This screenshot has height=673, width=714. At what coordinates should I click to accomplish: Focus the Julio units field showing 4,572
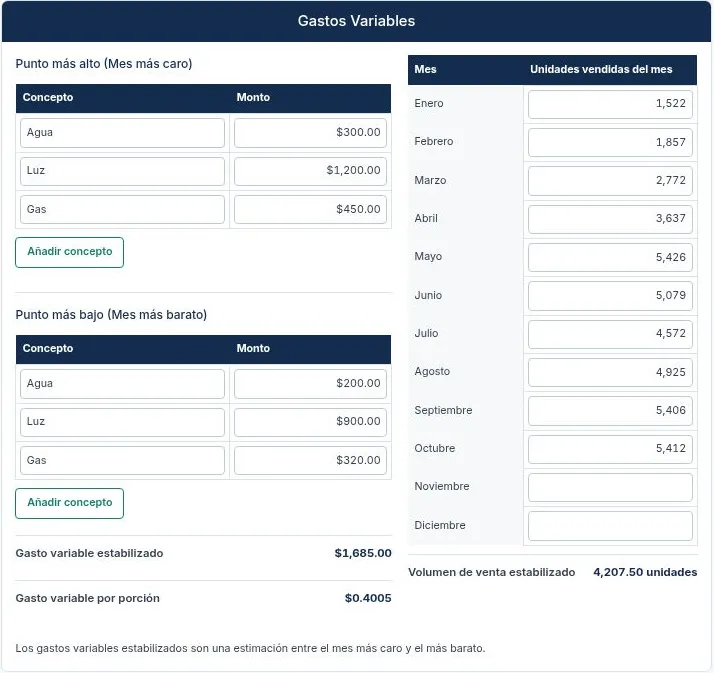610,334
